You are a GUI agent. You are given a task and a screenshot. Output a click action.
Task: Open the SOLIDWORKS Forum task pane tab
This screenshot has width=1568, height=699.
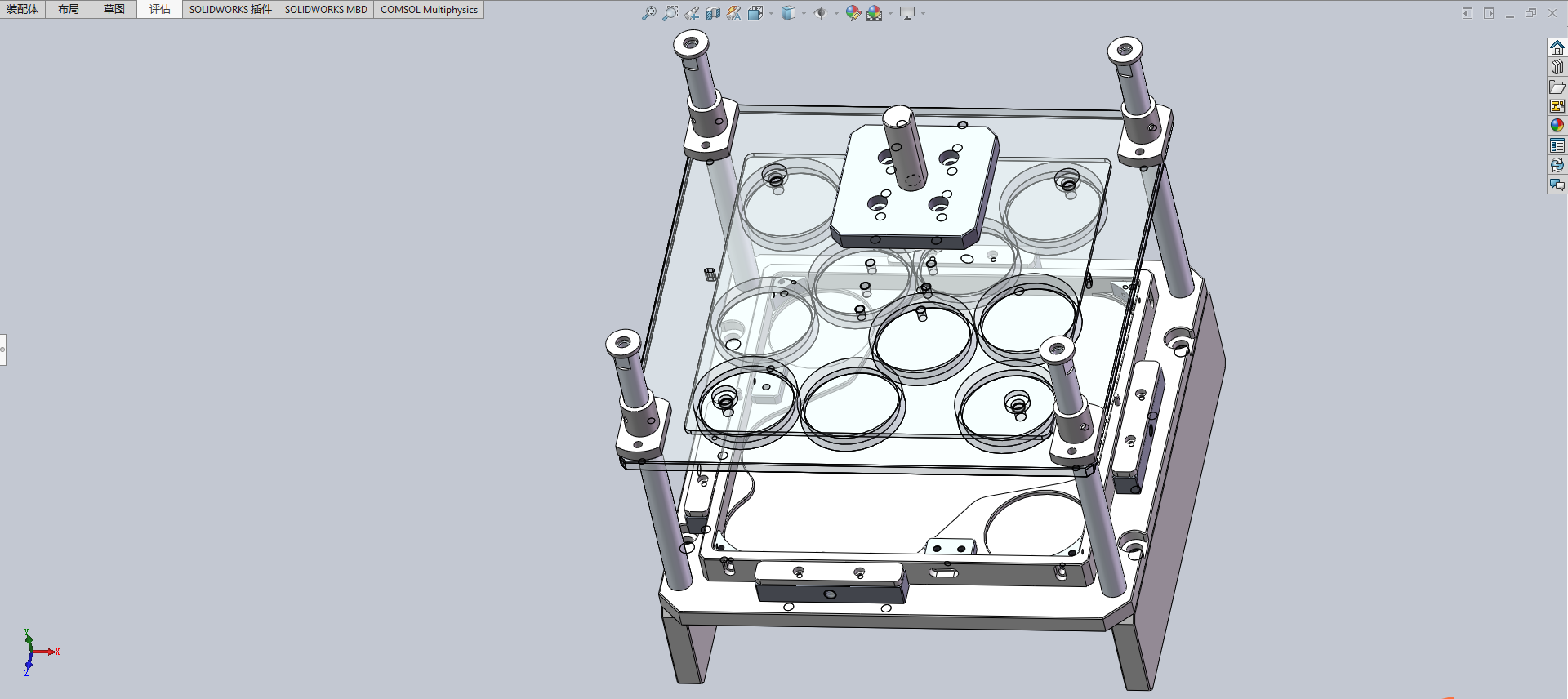pyautogui.click(x=1557, y=185)
